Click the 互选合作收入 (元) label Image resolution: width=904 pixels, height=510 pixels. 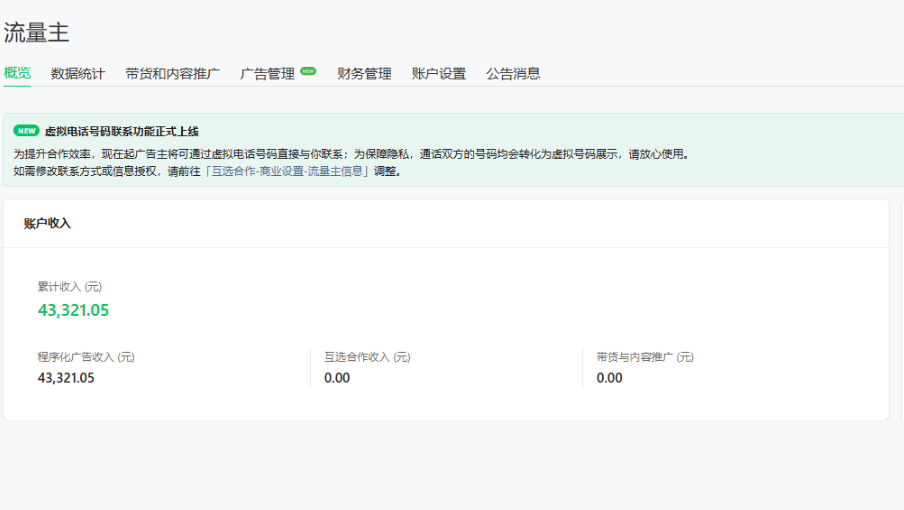367,357
